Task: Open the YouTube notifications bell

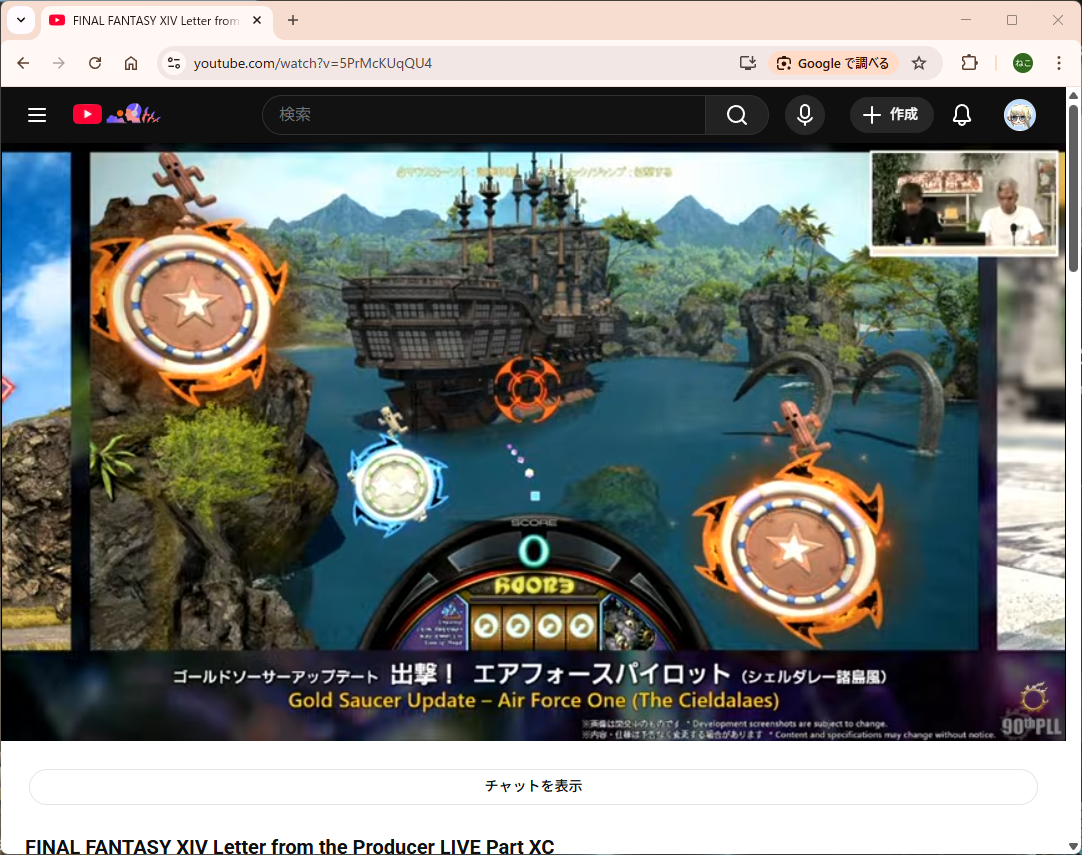Action: [962, 115]
